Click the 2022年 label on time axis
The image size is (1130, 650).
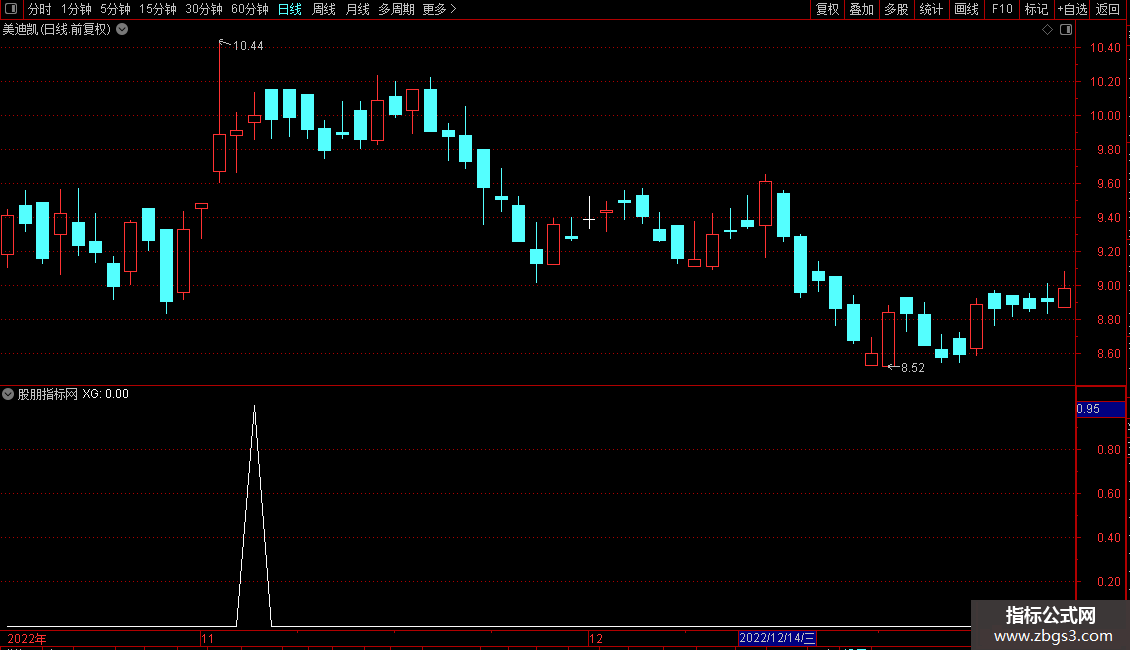pos(27,638)
